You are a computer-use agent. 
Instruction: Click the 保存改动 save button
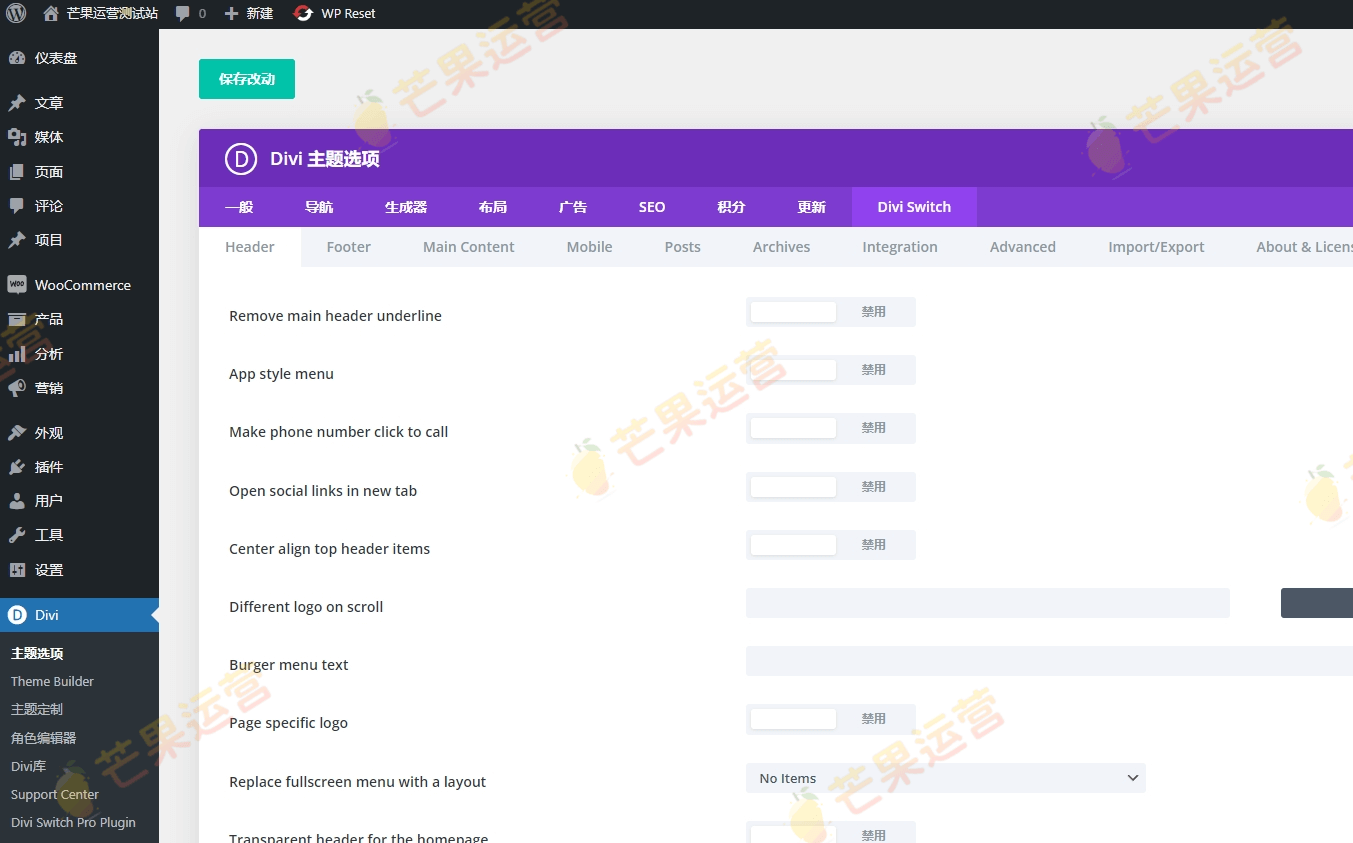coord(246,78)
